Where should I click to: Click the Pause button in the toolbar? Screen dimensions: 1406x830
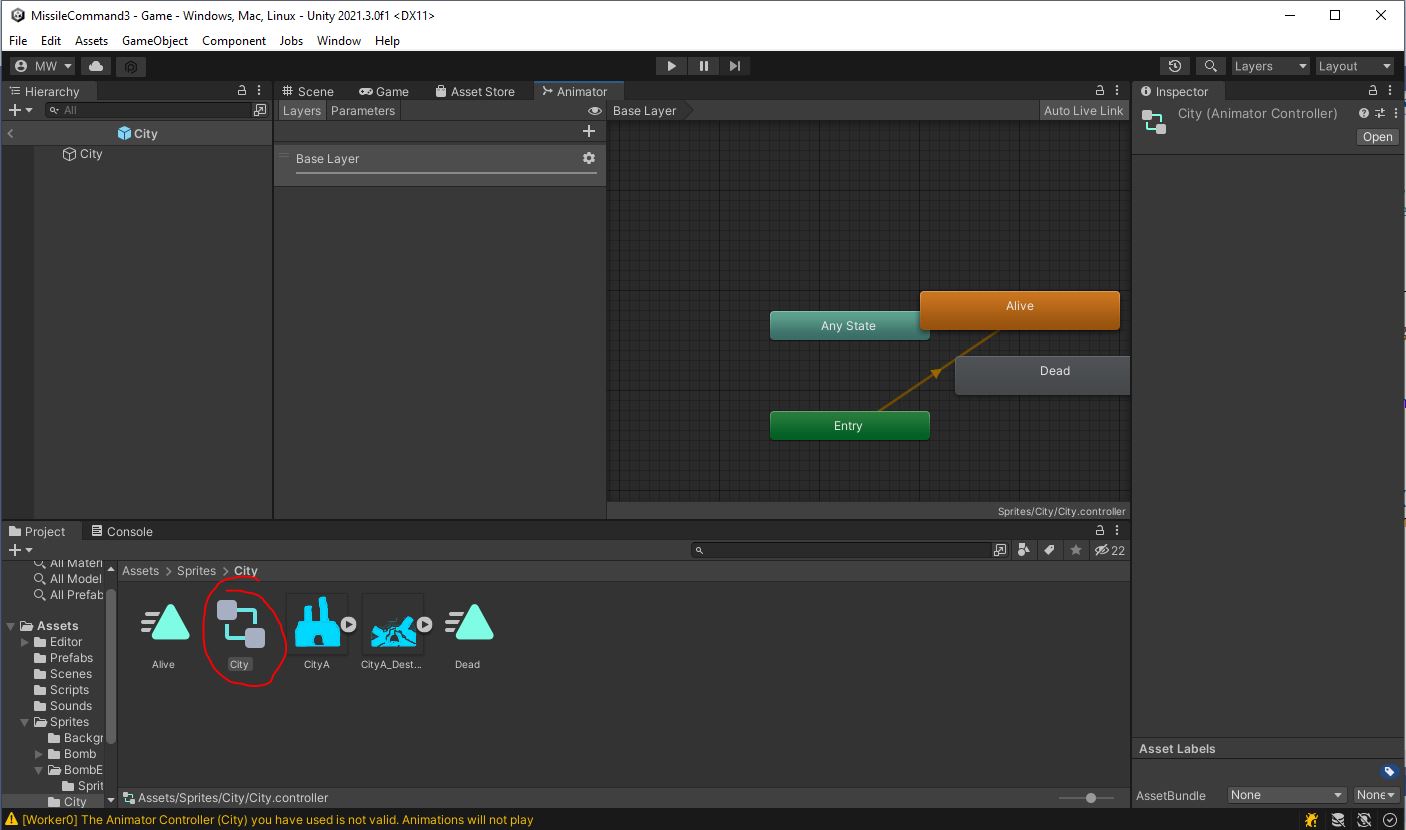(703, 66)
